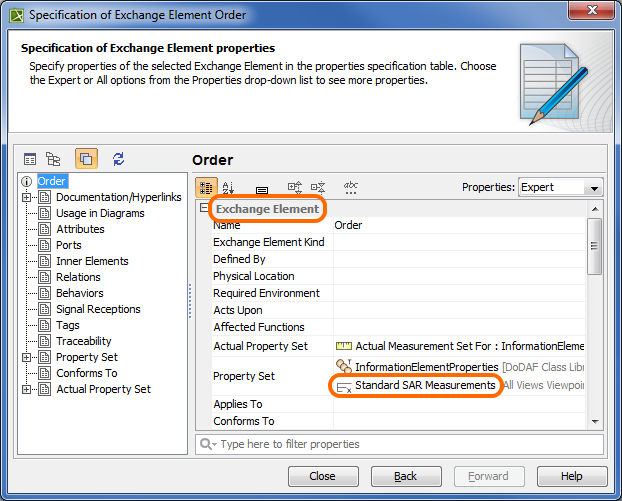
Task: Click the tree structure view icon
Action: tap(53, 159)
